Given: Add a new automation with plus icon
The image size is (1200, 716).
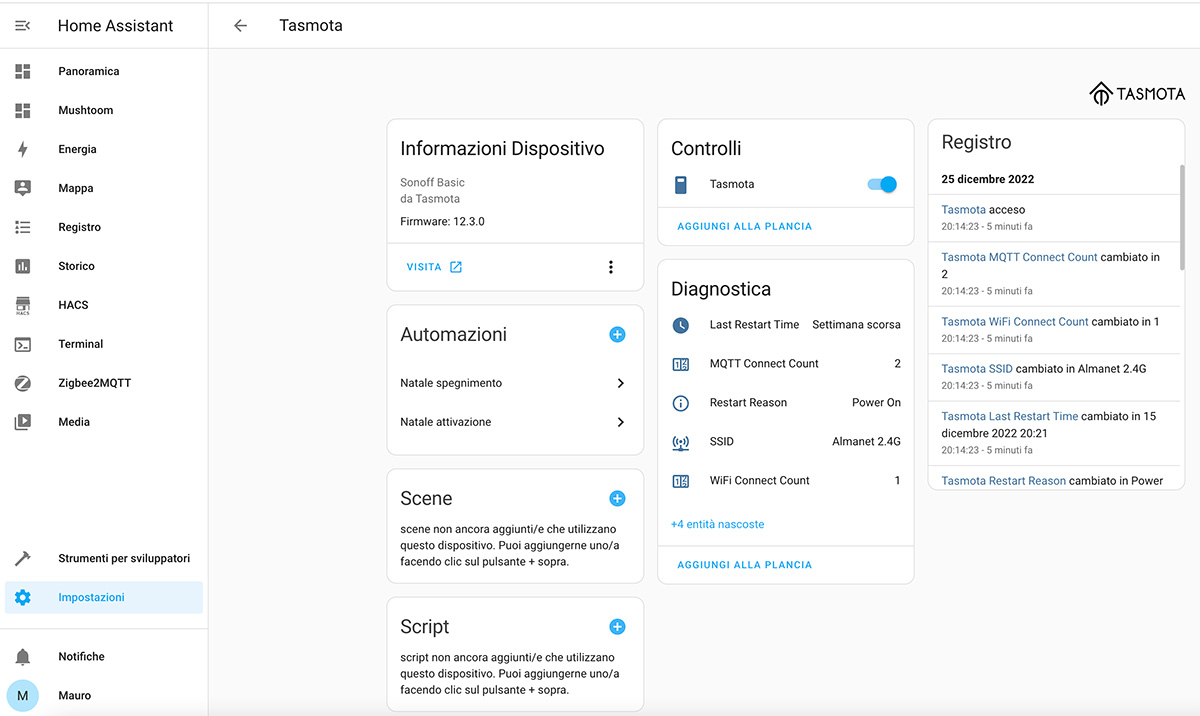Looking at the screenshot, I should [x=617, y=335].
